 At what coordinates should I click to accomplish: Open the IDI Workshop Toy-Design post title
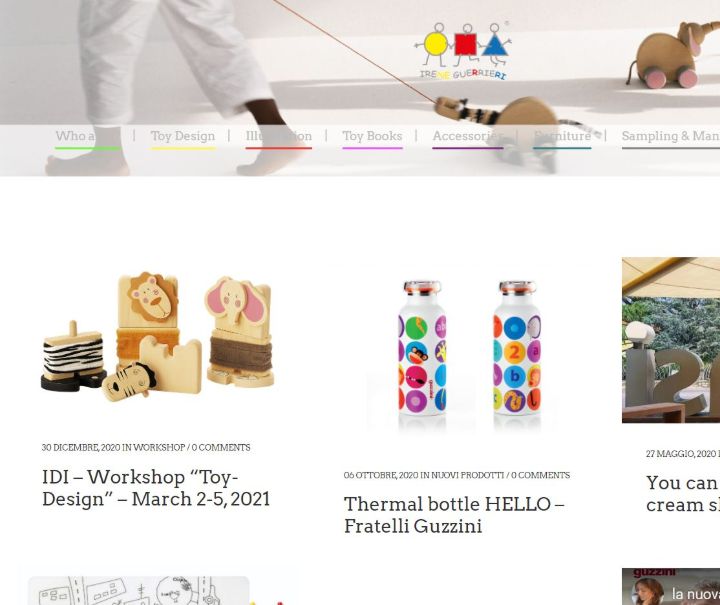pyautogui.click(x=156, y=488)
